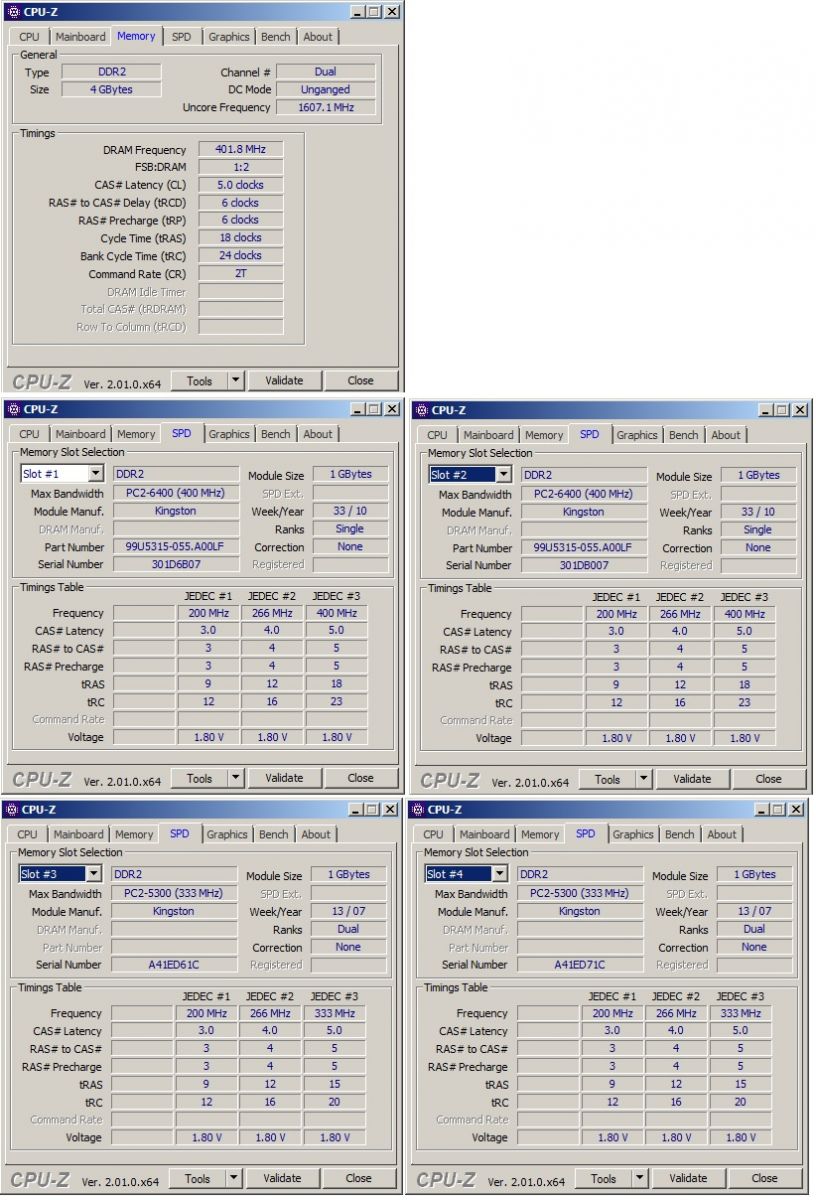Open Mainboard tab in Memory window
The height and width of the screenshot is (1200, 816).
pos(80,37)
